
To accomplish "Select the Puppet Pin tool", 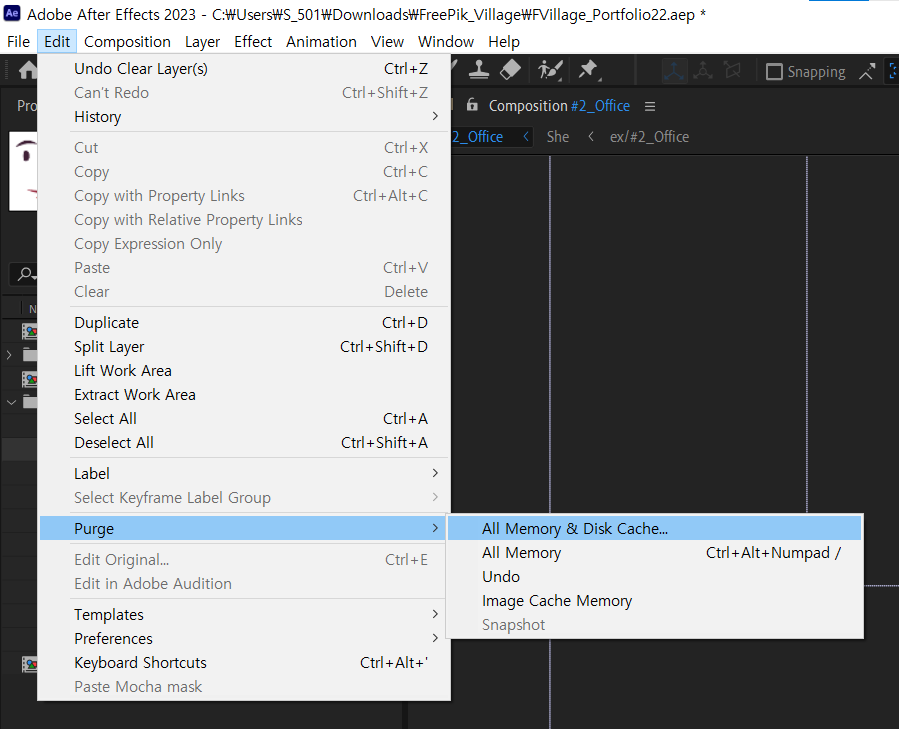I will pos(588,71).
